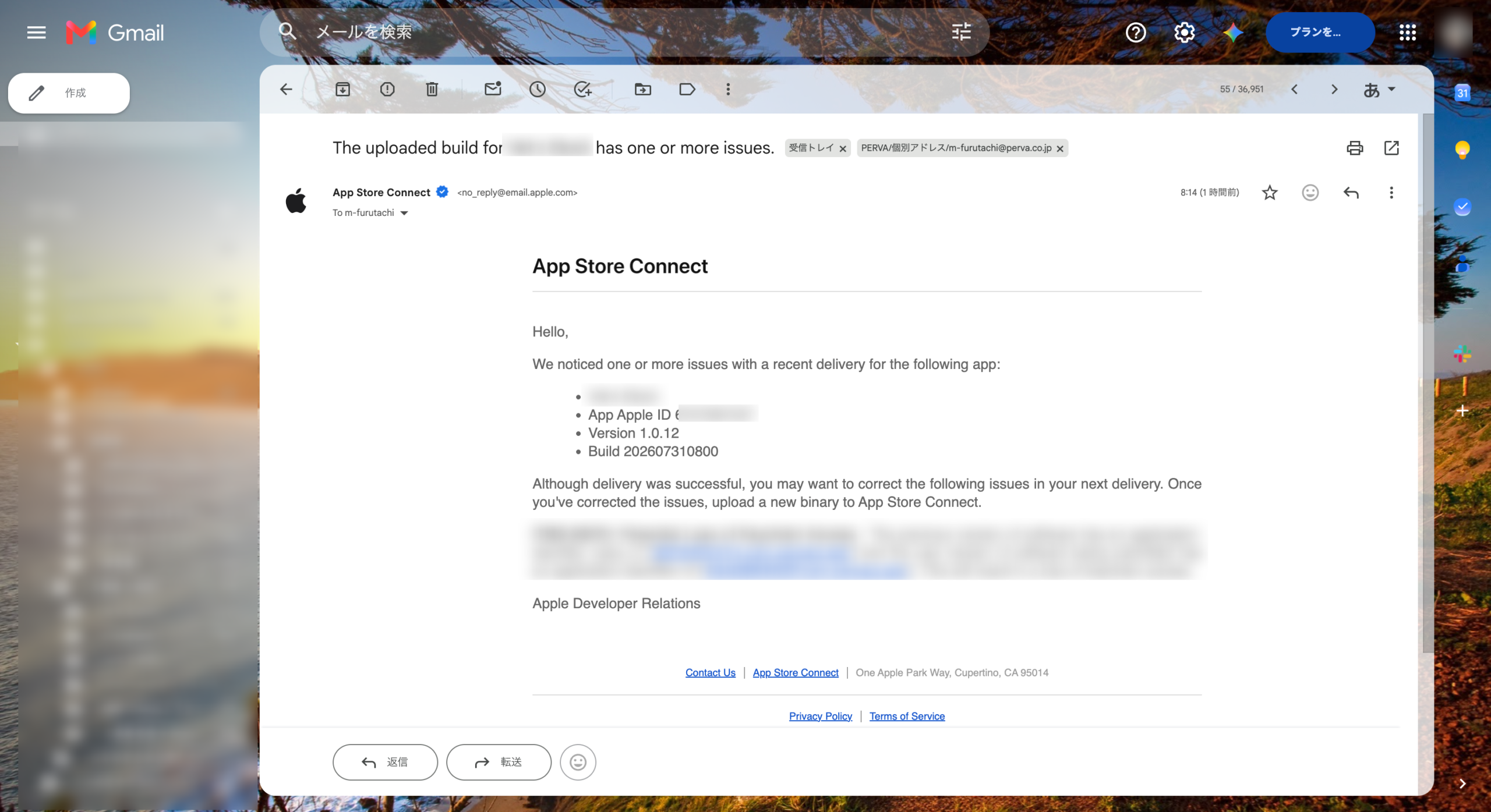Open the message more options menu
The image size is (1491, 812).
point(1391,193)
